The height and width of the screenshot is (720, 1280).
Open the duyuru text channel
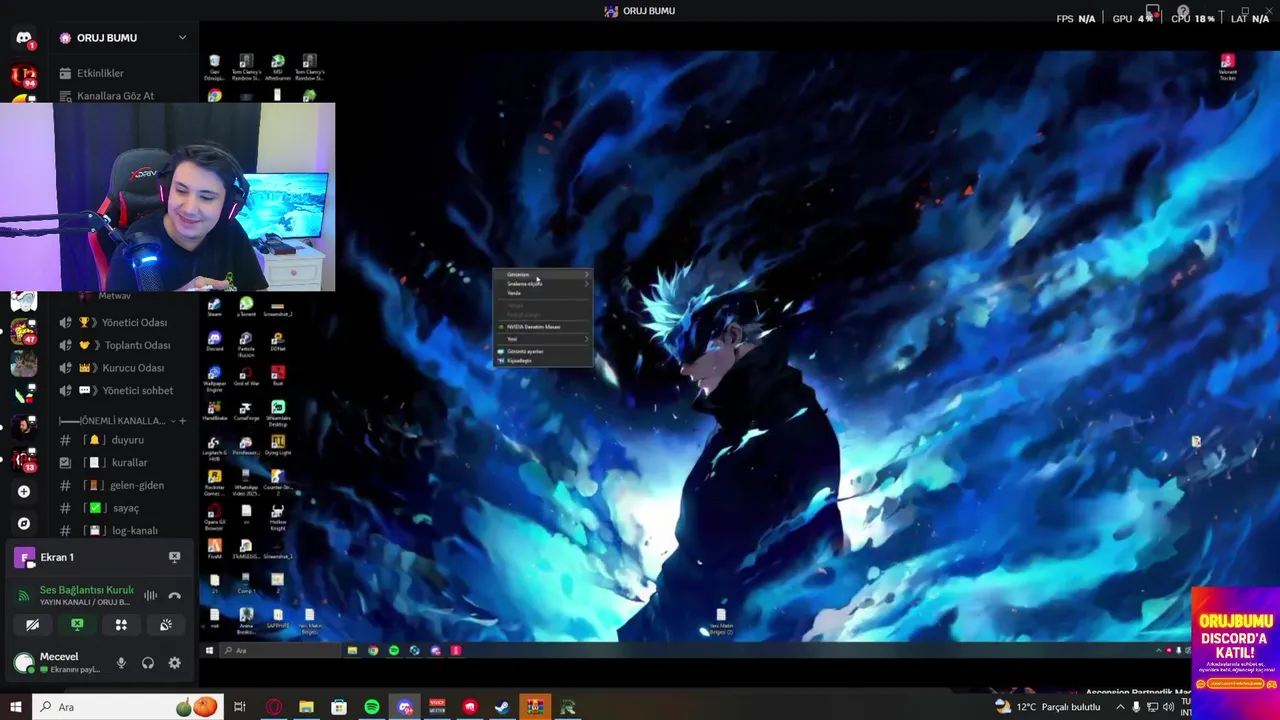click(x=123, y=440)
